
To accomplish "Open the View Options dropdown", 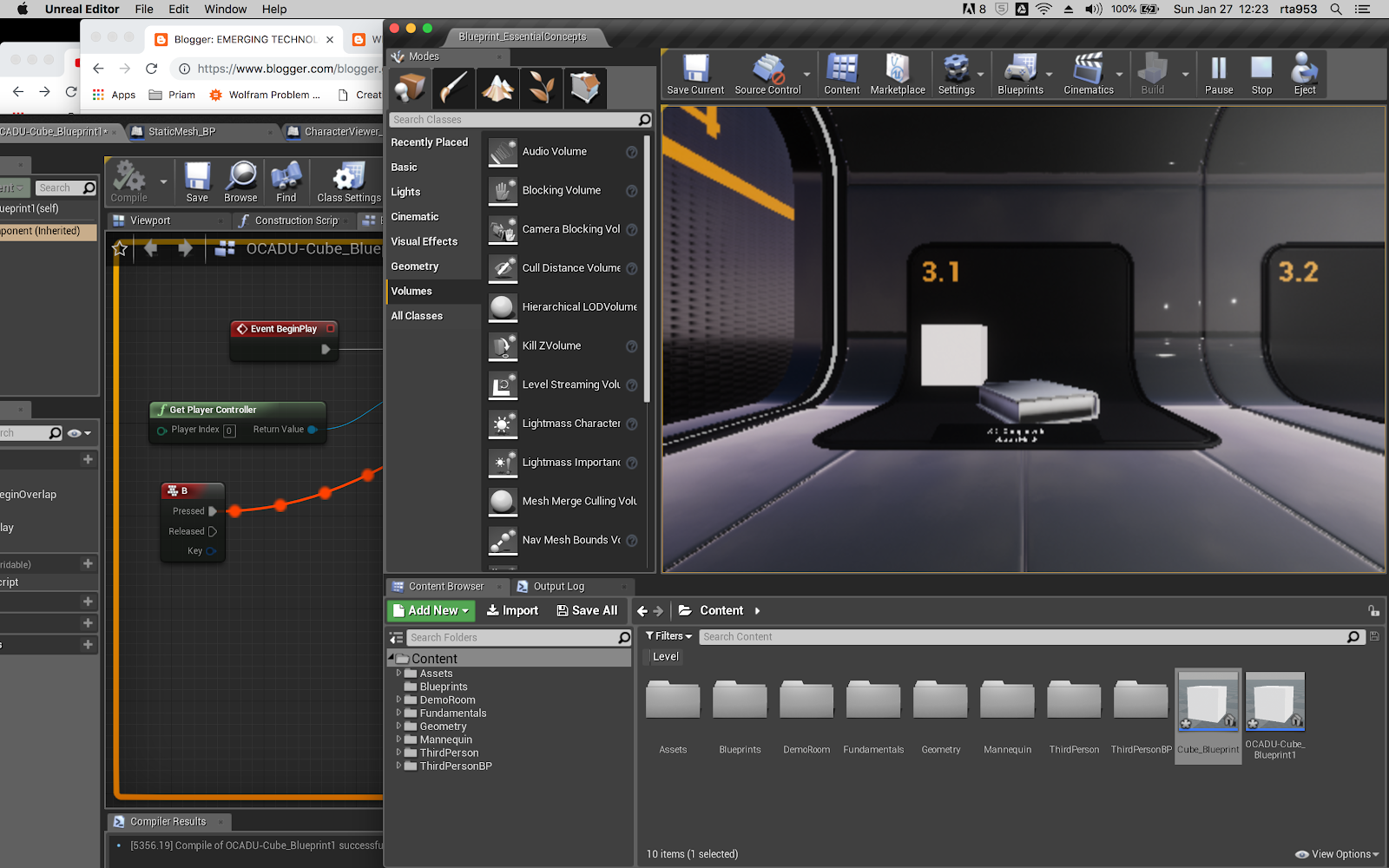I will point(1337,854).
